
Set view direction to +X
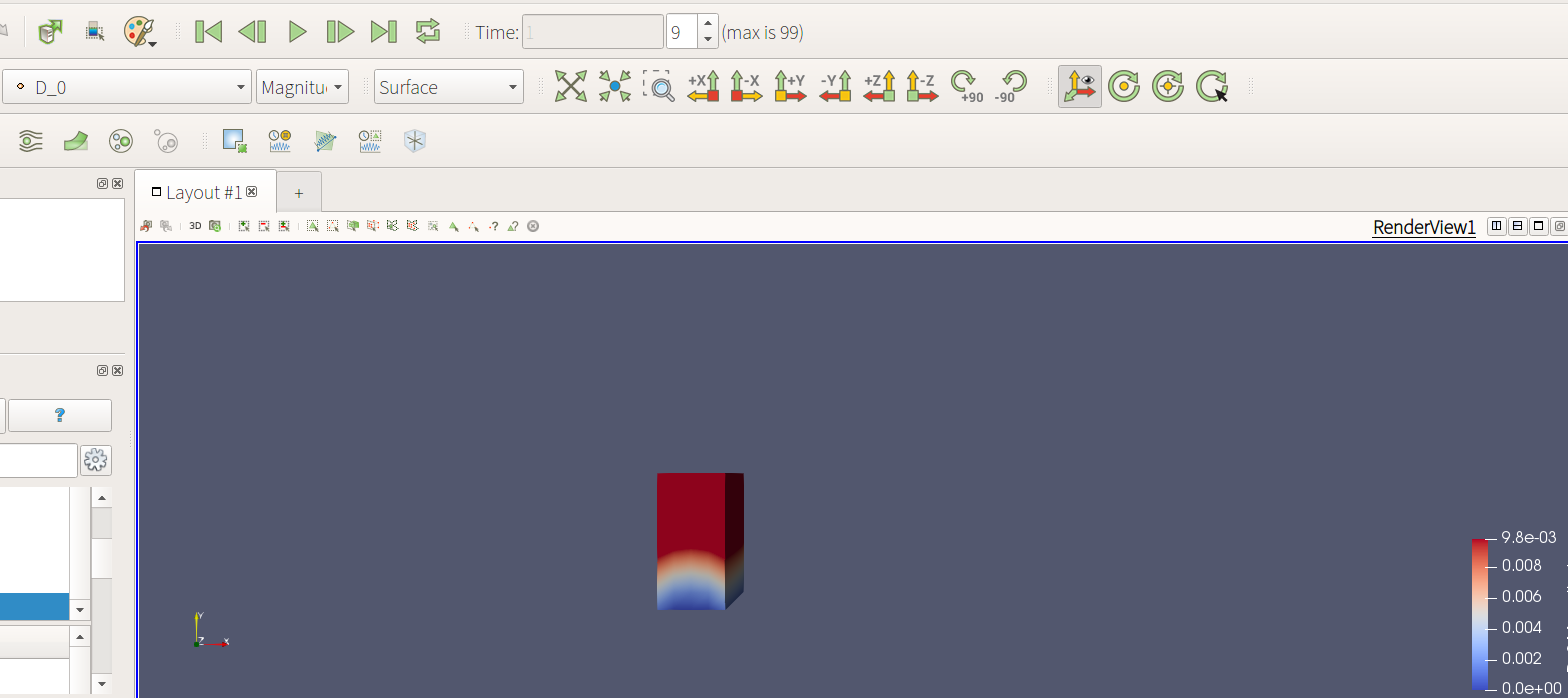click(x=703, y=86)
